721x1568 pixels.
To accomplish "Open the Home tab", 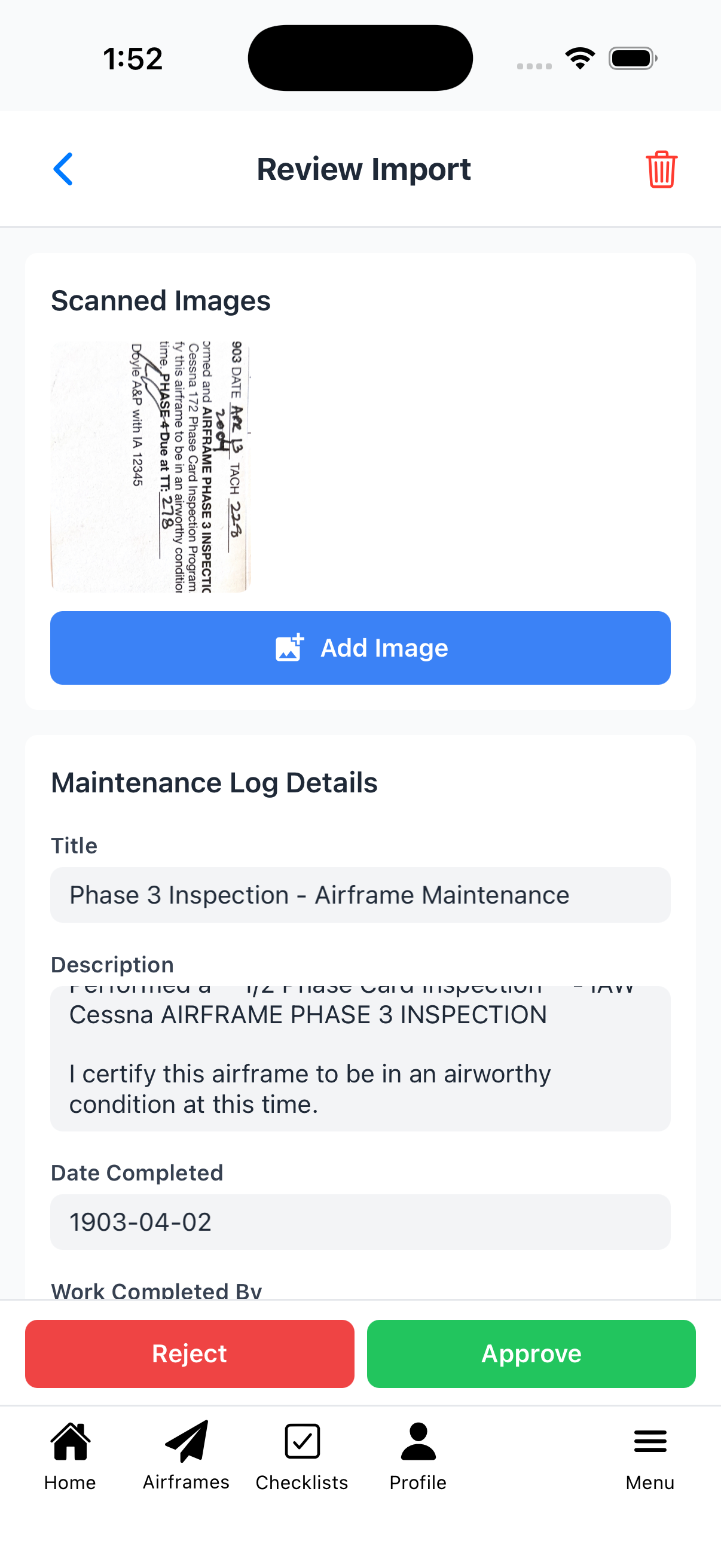I will pos(70,1455).
